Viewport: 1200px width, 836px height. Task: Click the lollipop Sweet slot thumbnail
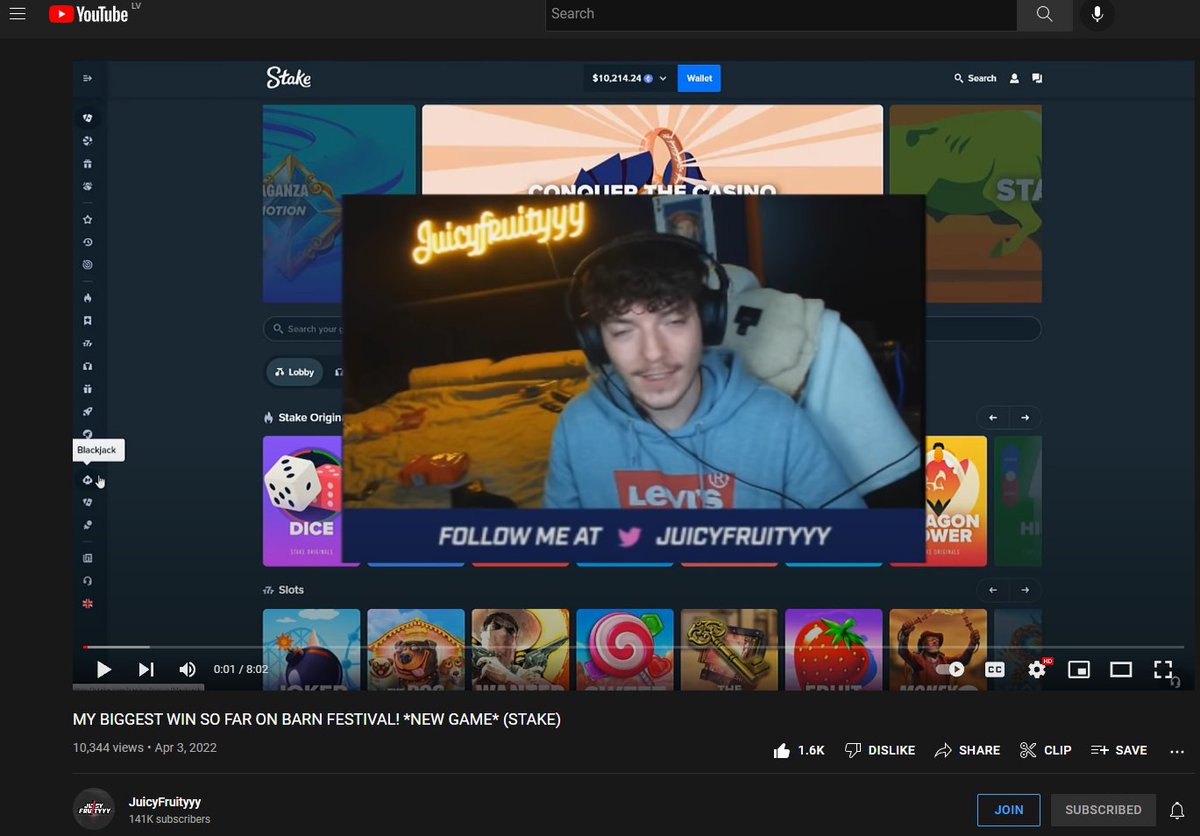625,649
